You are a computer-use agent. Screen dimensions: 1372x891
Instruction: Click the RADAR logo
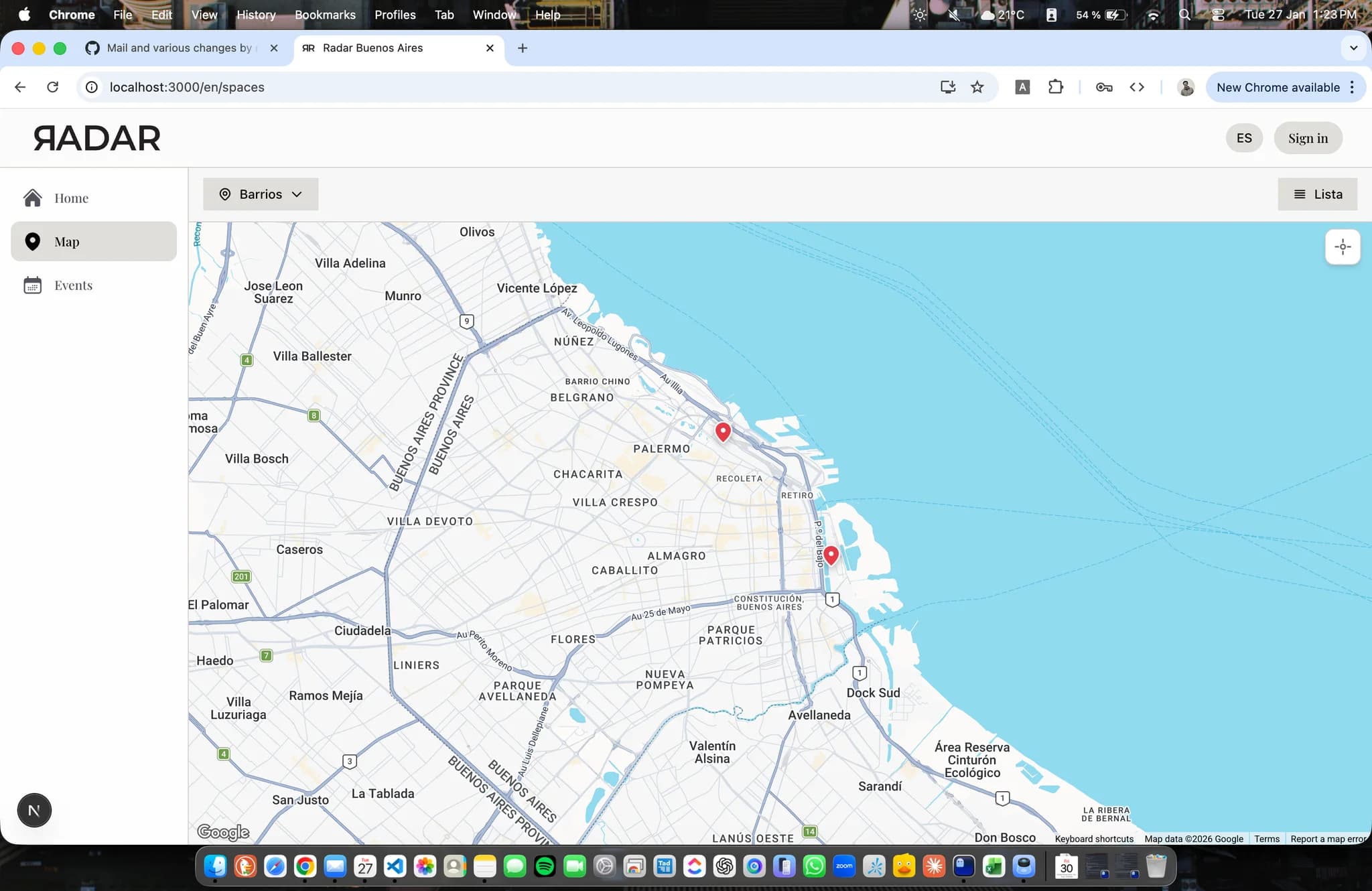click(x=97, y=138)
